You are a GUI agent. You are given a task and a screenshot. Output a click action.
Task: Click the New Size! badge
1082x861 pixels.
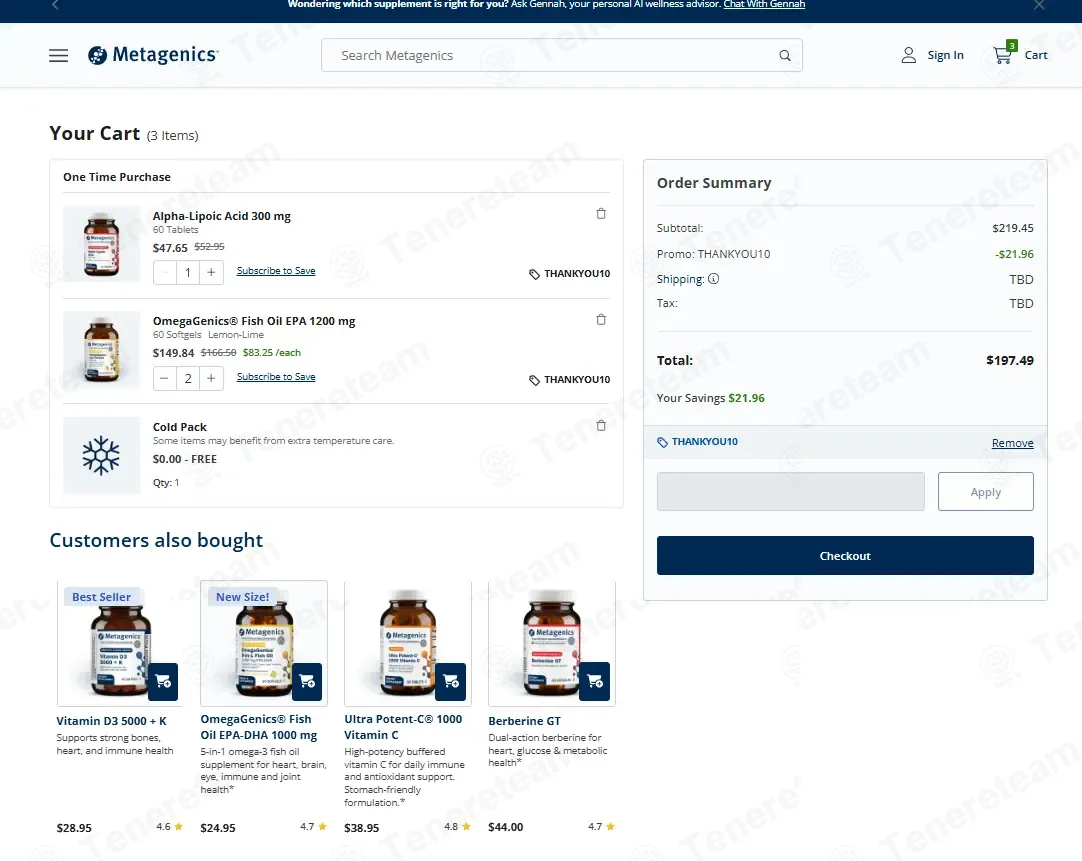tap(242, 597)
